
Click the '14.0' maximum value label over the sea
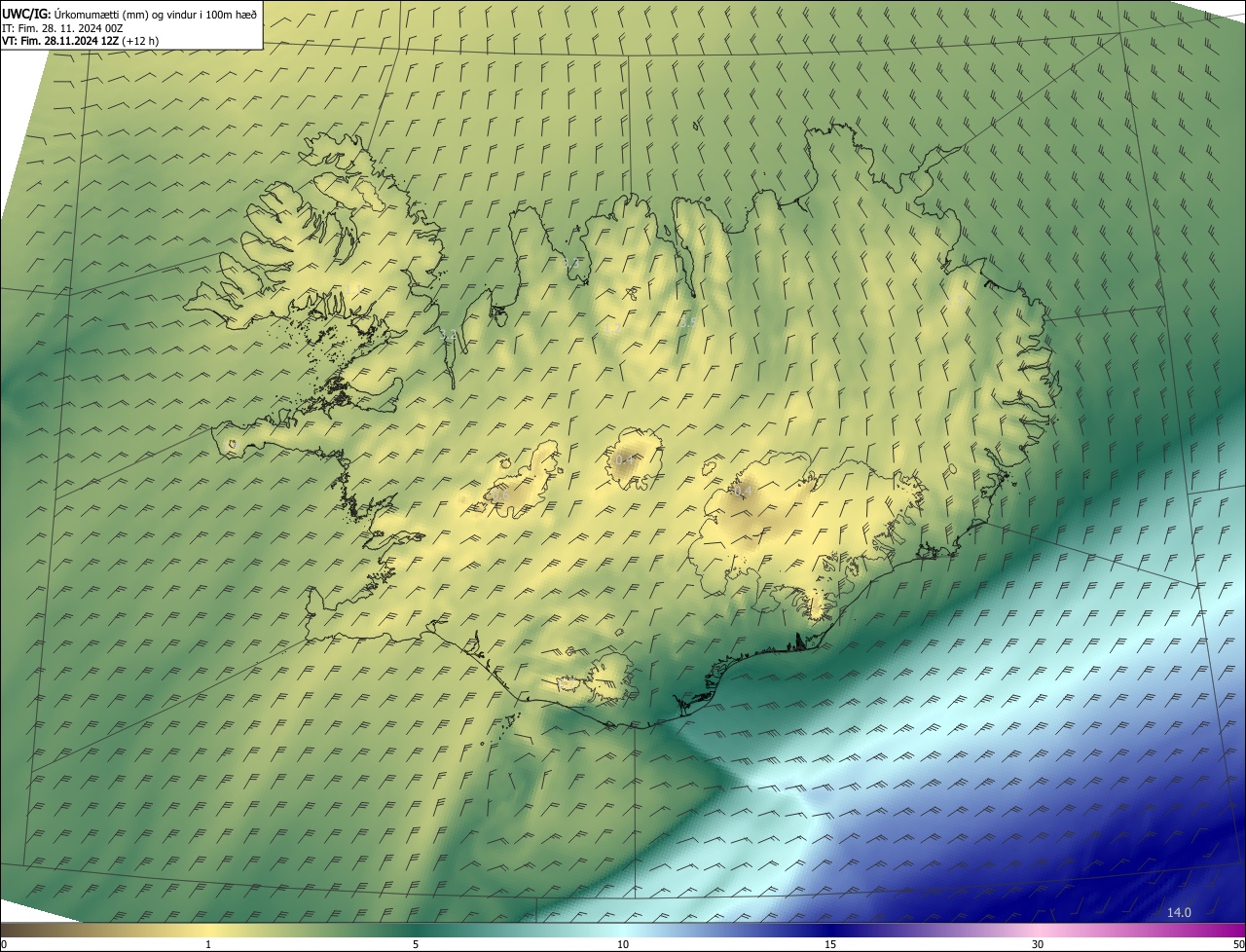(x=1179, y=912)
